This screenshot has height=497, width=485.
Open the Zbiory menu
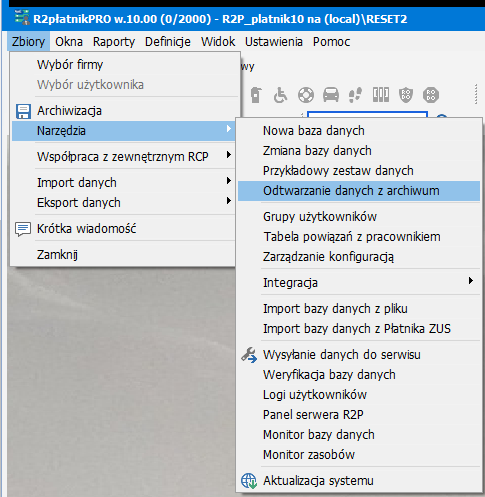28,42
